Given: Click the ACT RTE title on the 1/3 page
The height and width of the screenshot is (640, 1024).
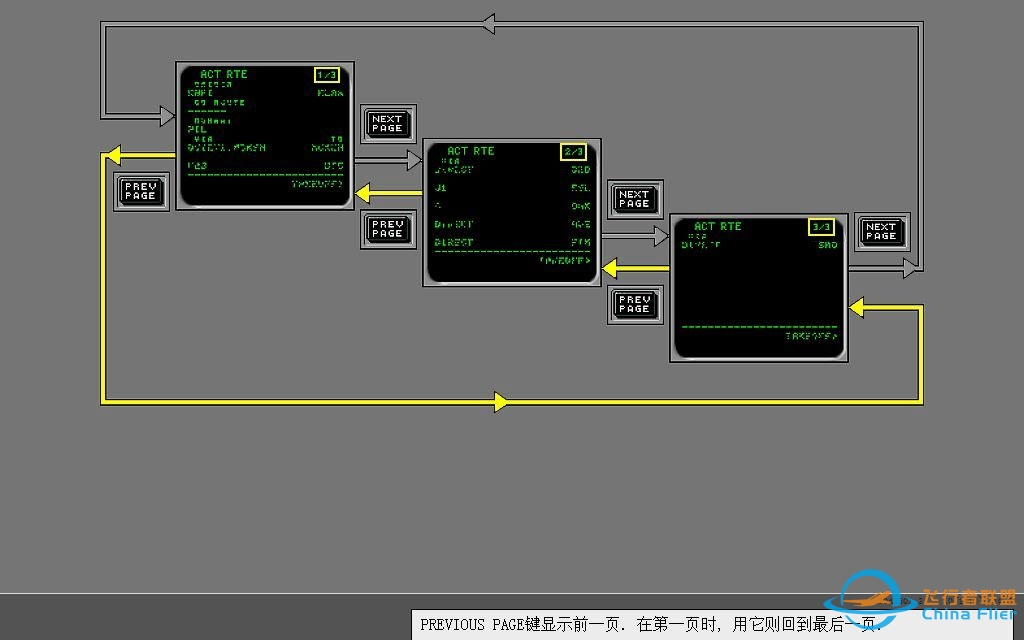Looking at the screenshot, I should coord(223,75).
